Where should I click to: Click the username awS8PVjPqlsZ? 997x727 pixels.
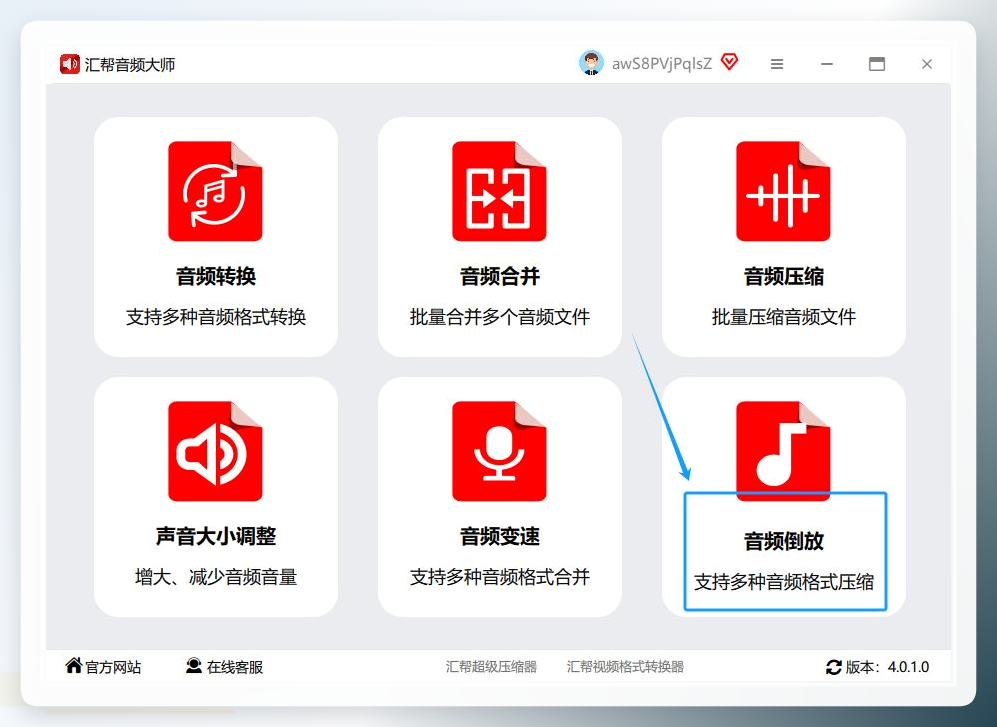point(661,64)
